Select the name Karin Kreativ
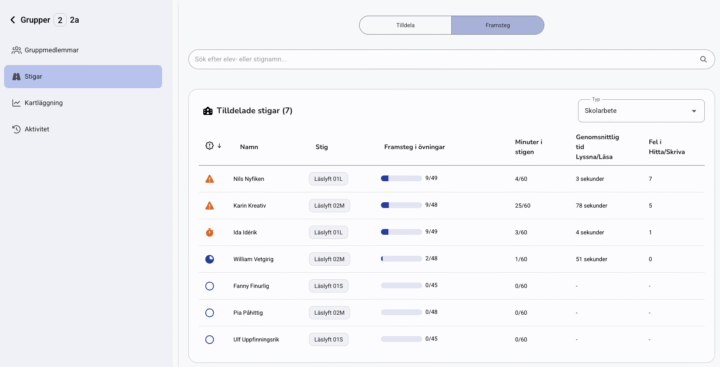The width and height of the screenshot is (720, 367). (249, 205)
